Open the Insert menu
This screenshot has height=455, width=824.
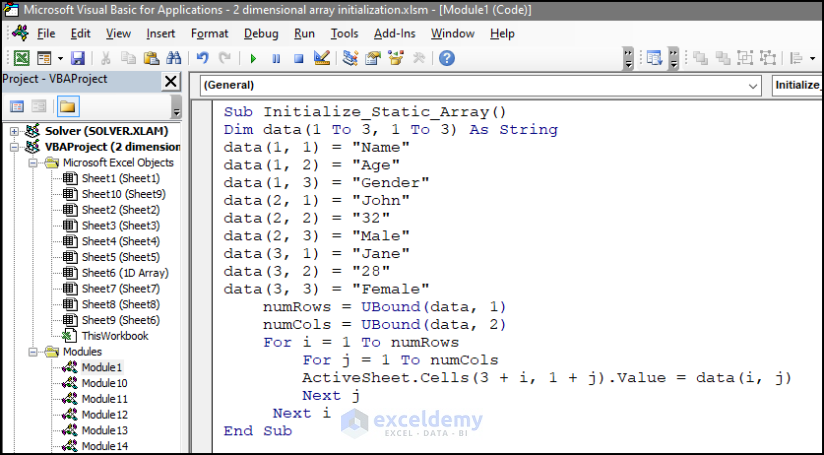click(x=160, y=34)
